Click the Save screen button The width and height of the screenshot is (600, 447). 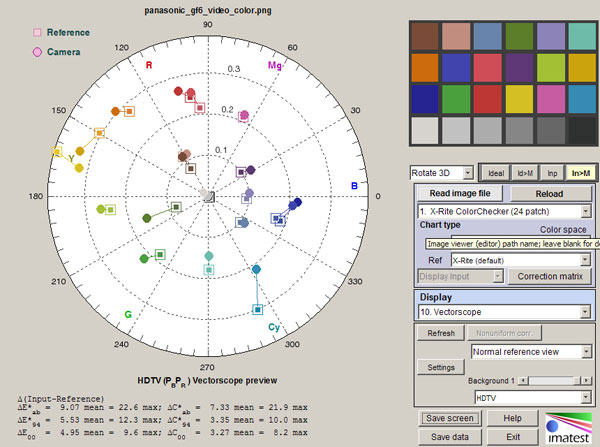(x=450, y=418)
